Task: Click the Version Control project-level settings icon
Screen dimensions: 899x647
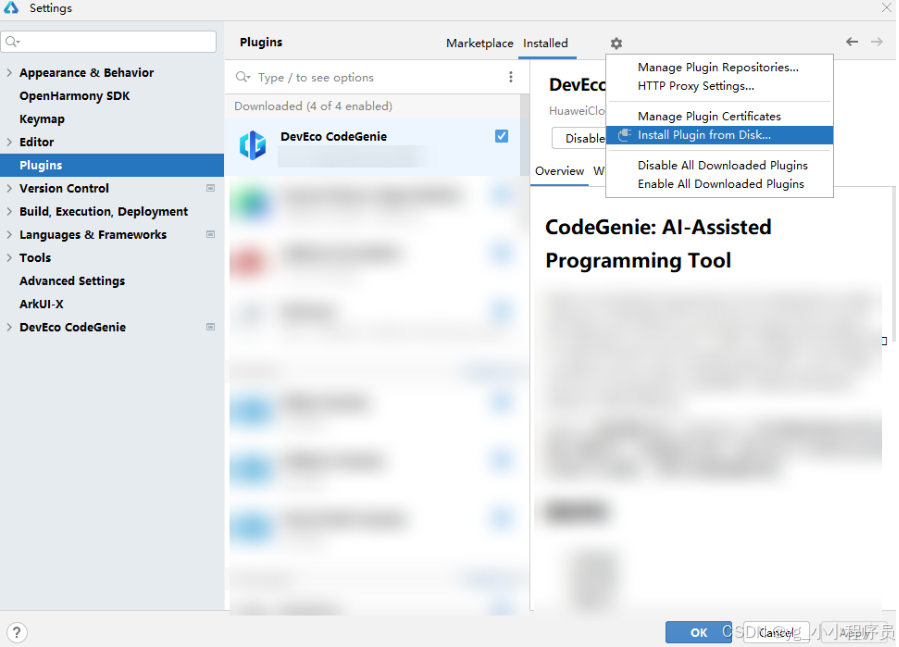Action: (211, 188)
